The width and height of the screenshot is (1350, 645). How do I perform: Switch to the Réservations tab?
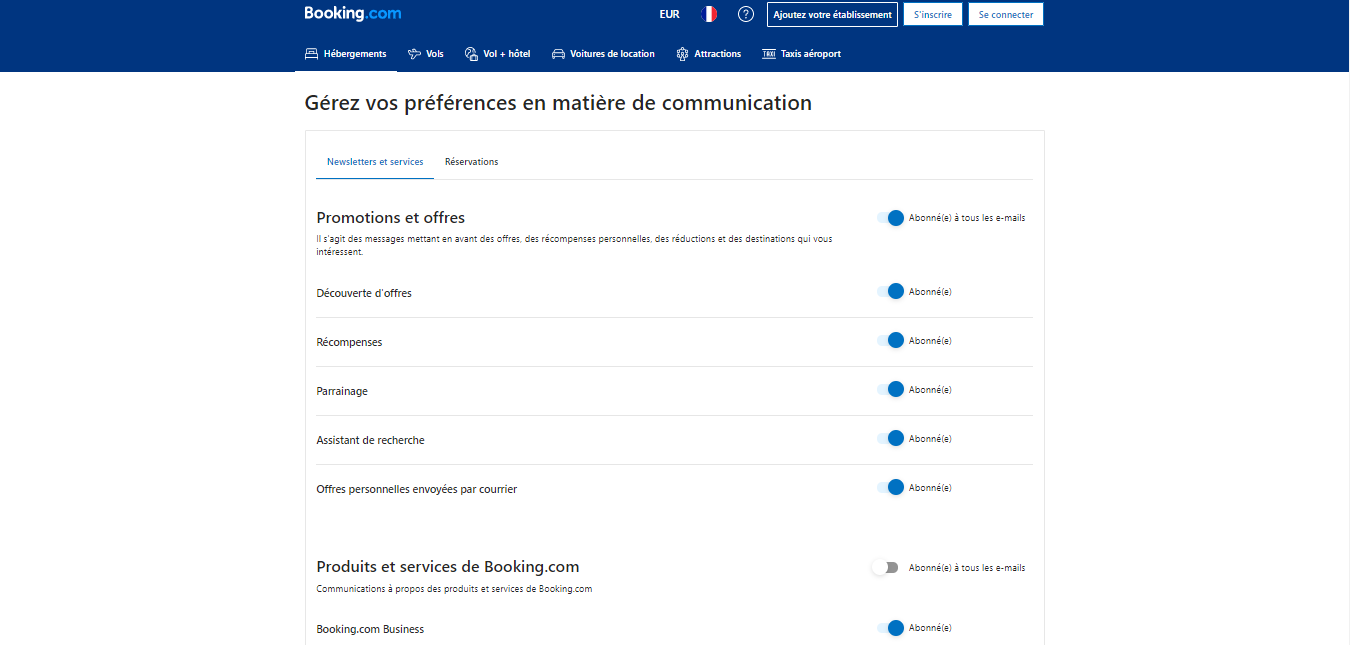tap(472, 162)
